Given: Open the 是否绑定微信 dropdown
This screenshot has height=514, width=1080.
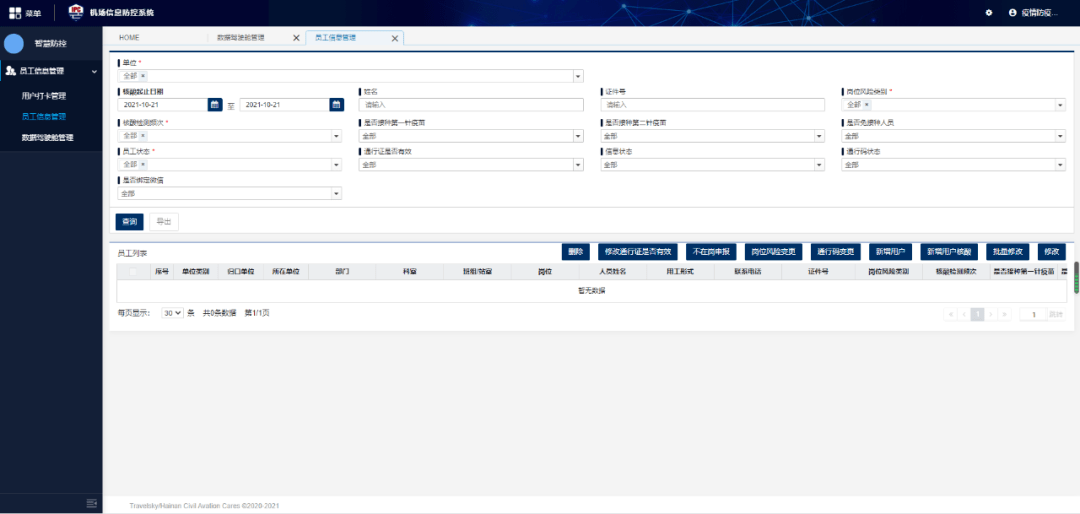Looking at the screenshot, I should click(x=336, y=194).
